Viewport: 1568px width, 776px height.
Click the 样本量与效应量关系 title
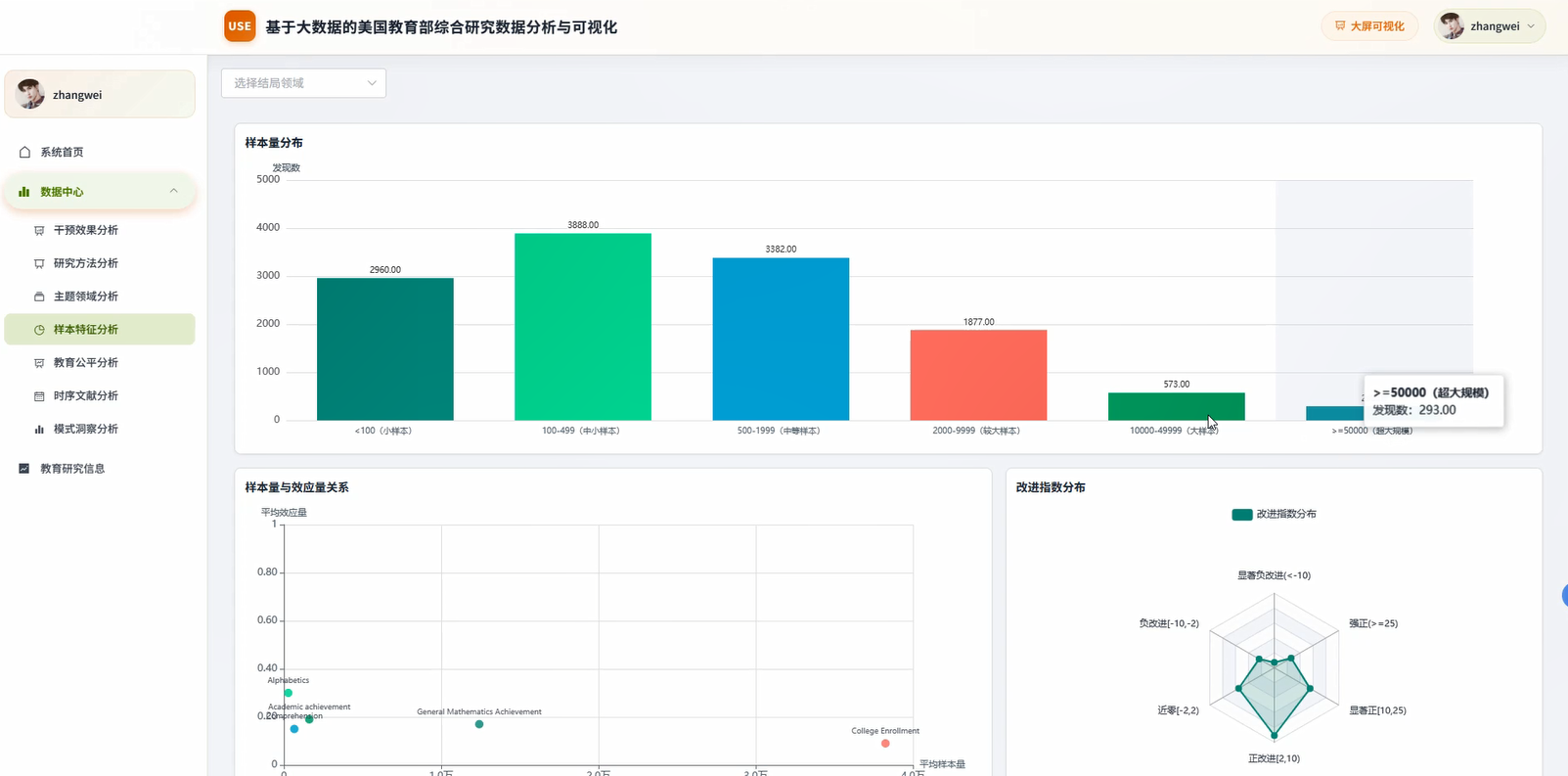(x=296, y=487)
